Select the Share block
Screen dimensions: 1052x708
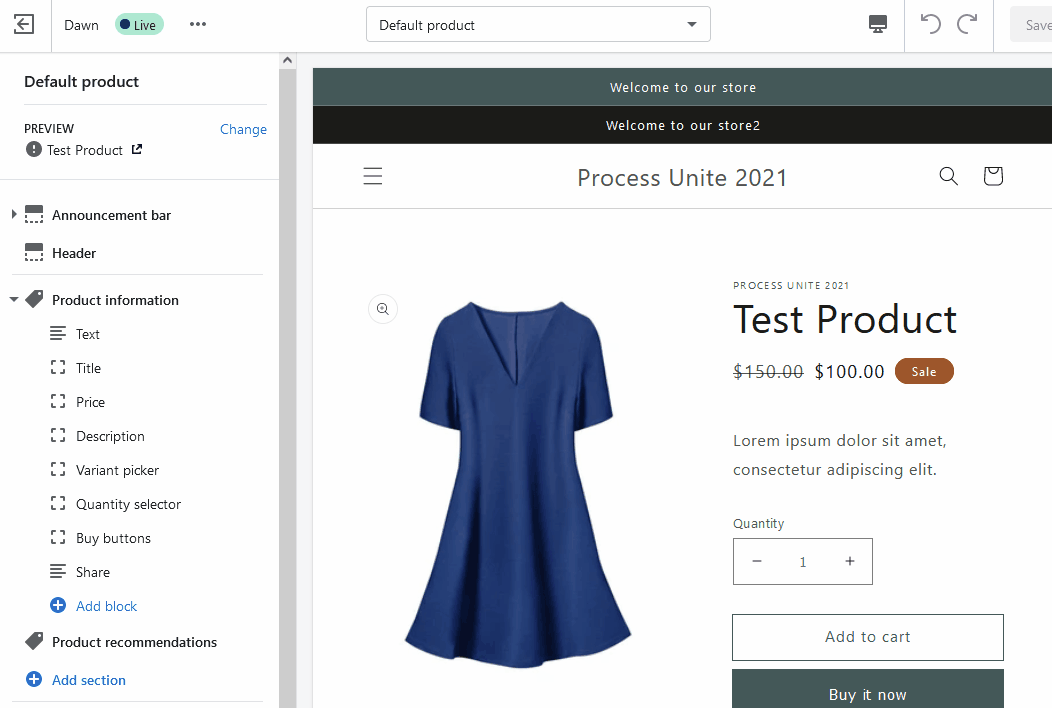93,572
